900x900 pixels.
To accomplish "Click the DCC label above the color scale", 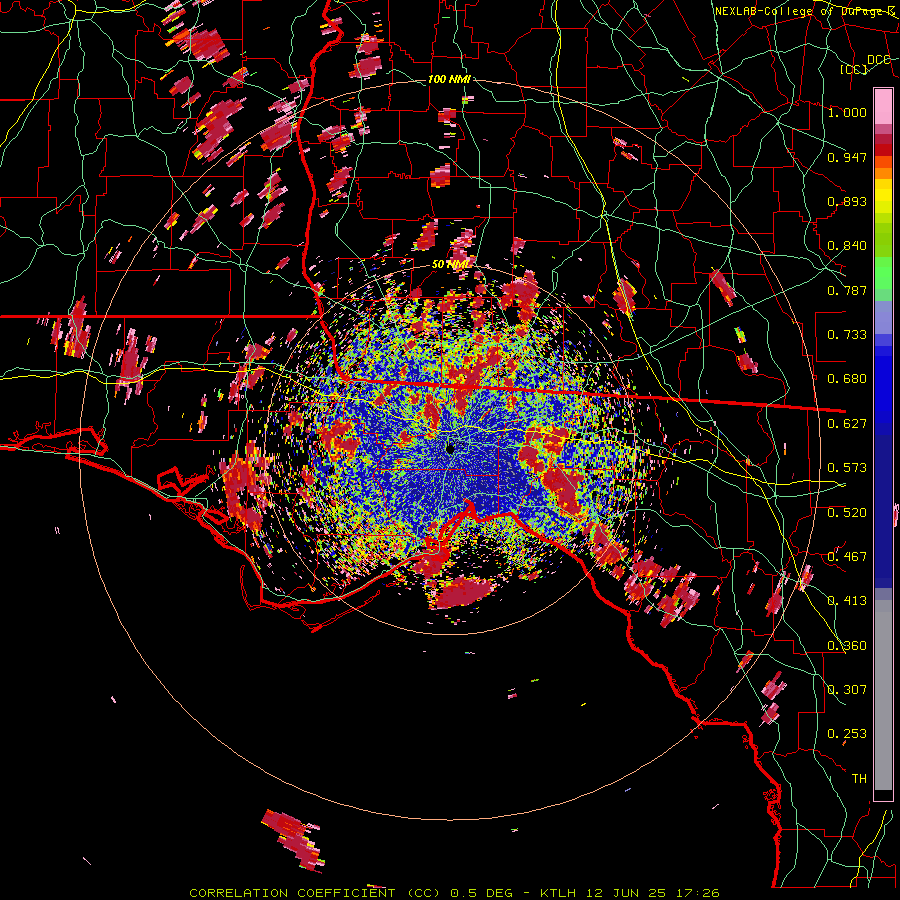I will (x=878, y=59).
